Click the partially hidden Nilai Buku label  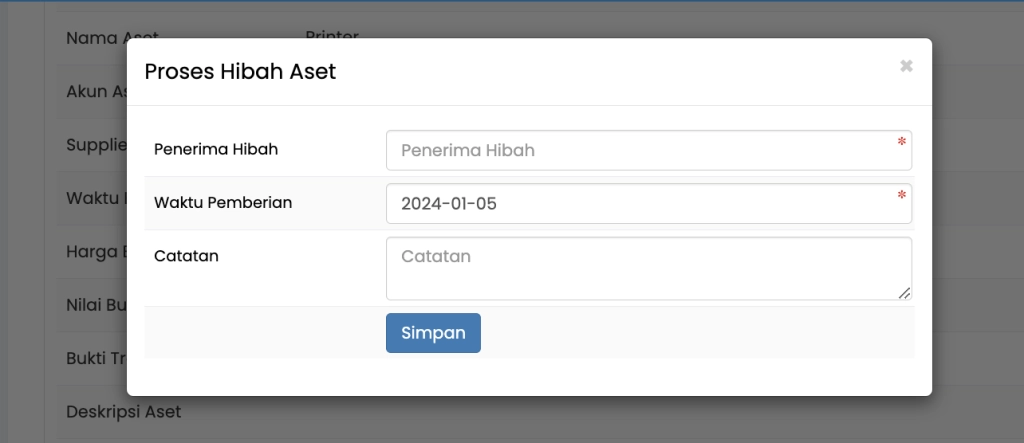96,305
